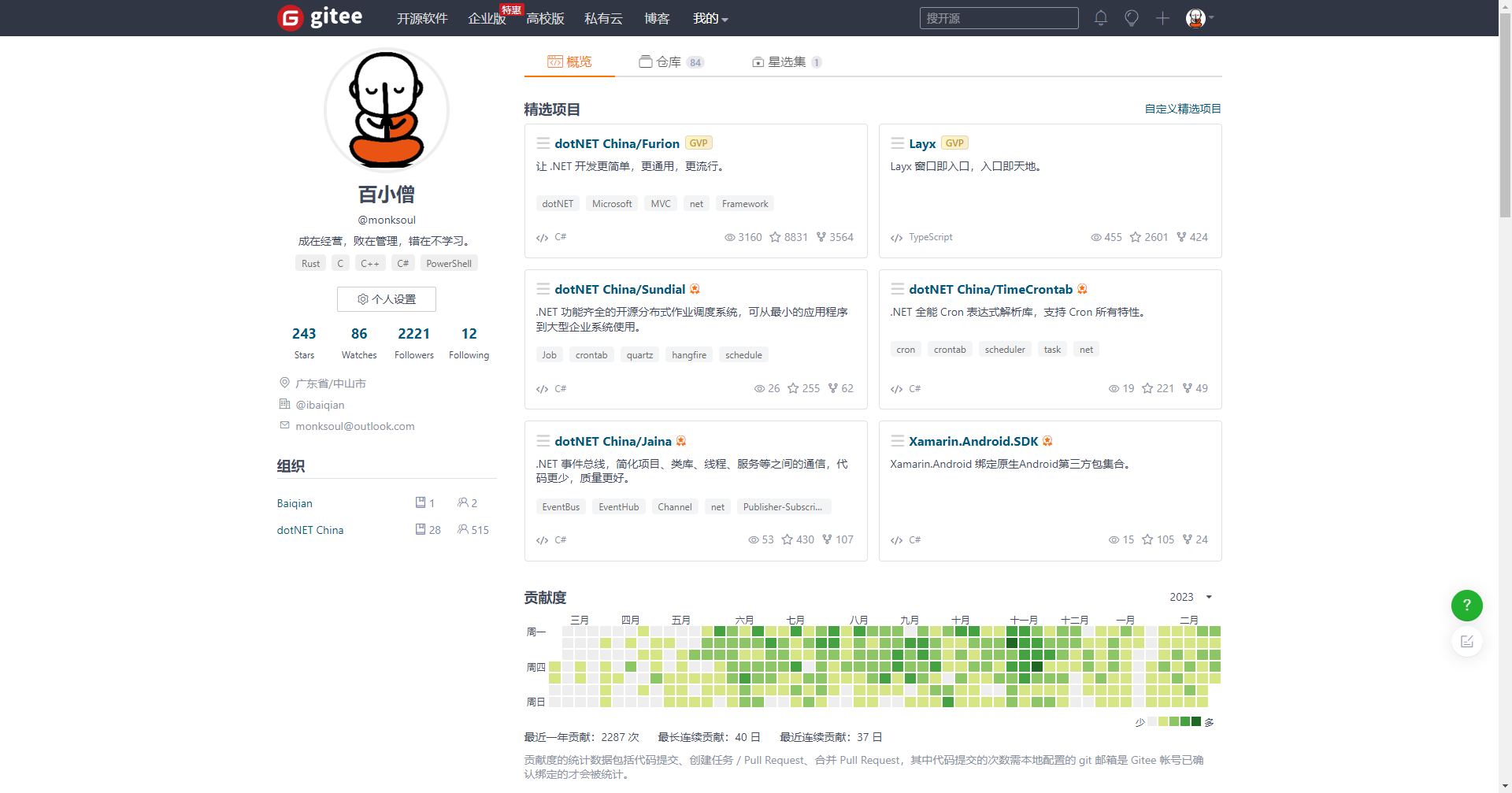
Task: Open dotNET China/Sundial project
Action: pos(620,289)
